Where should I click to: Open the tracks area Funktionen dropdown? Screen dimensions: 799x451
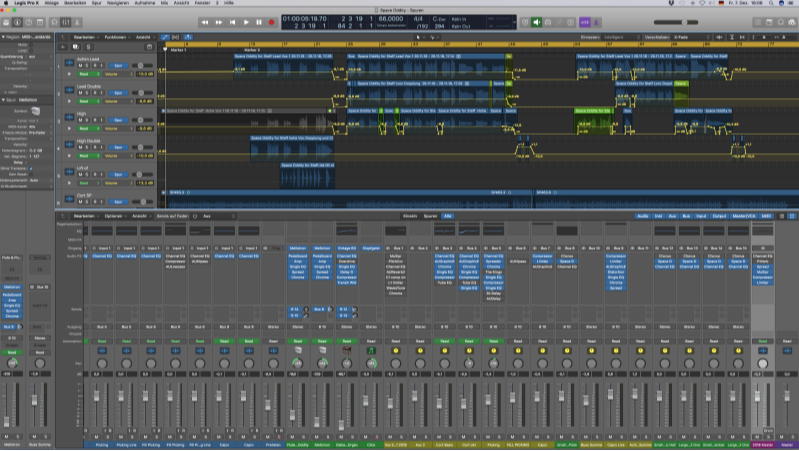(116, 37)
